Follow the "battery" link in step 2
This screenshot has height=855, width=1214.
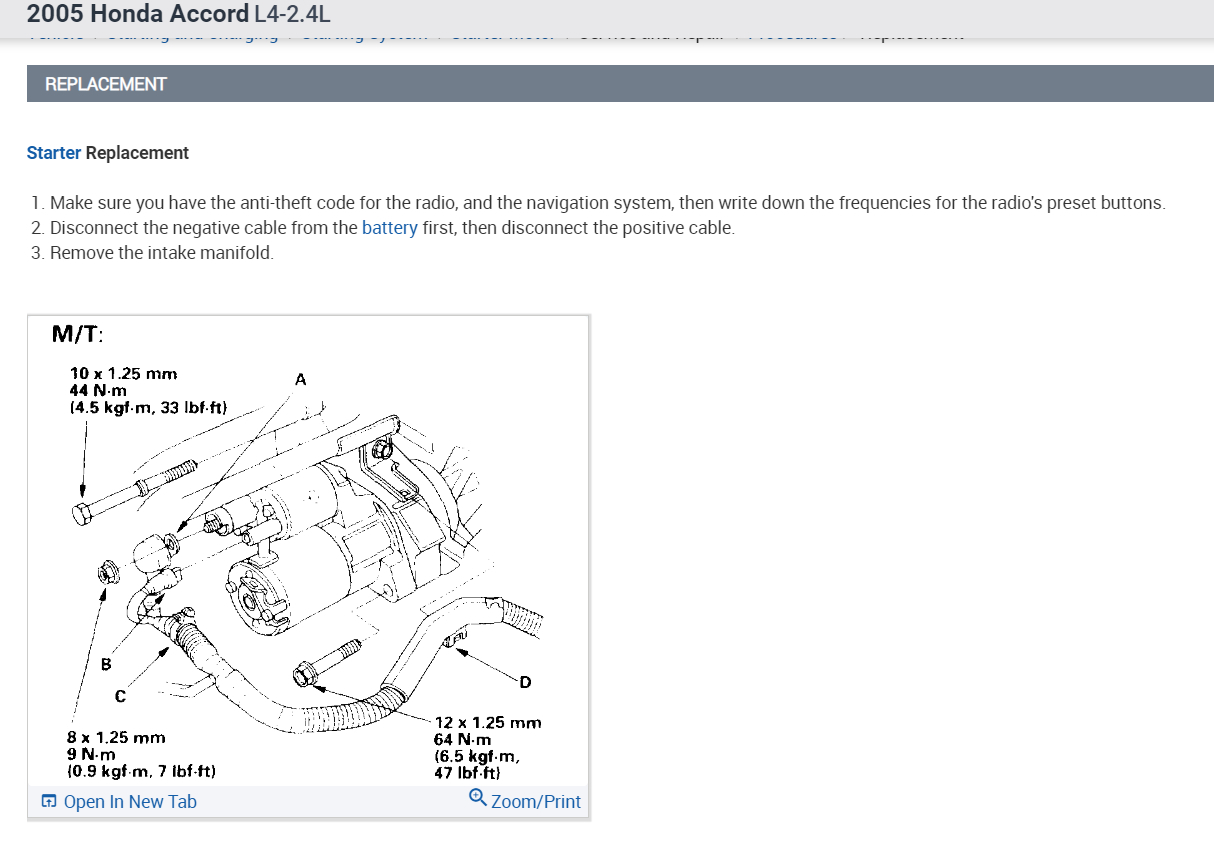[390, 227]
